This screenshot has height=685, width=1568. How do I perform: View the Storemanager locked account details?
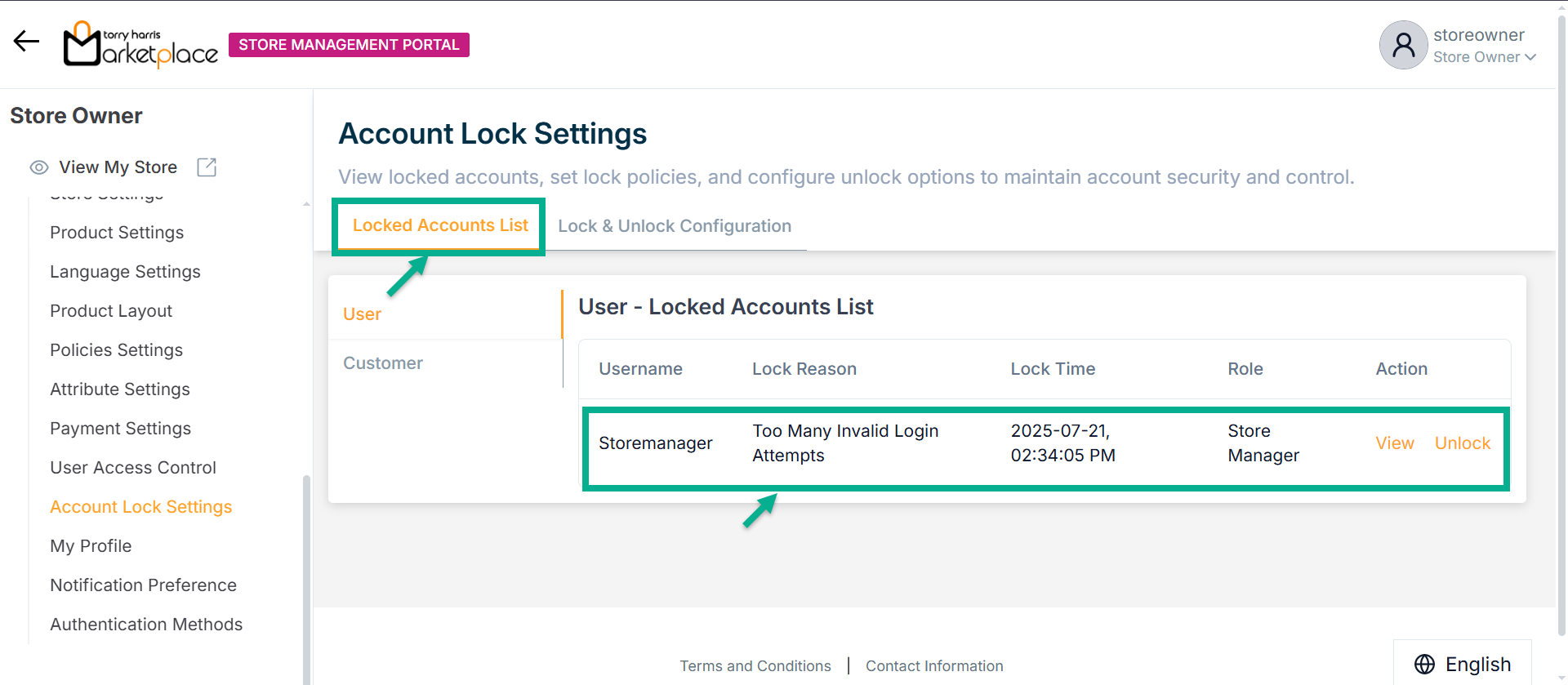[1394, 443]
